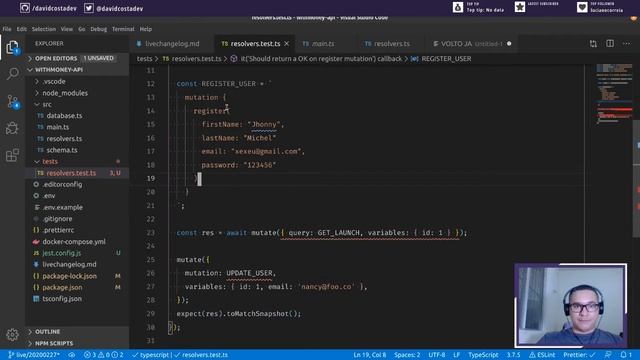The width and height of the screenshot is (640, 360).
Task: Click the Twitter icon in stream overlay
Action: click(89, 8)
